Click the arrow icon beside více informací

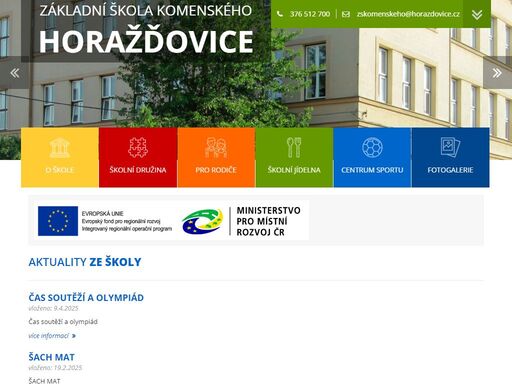coord(74,336)
